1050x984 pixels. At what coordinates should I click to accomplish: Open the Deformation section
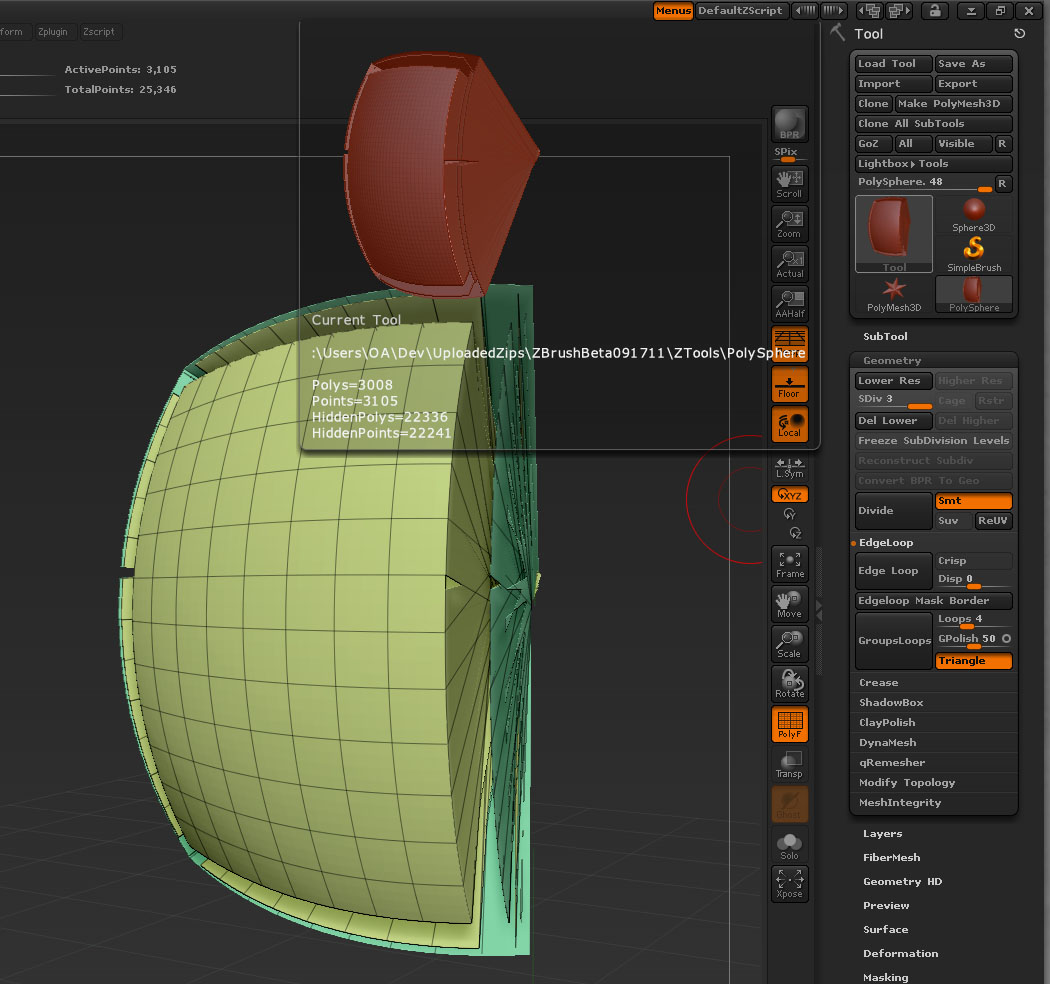[x=900, y=954]
